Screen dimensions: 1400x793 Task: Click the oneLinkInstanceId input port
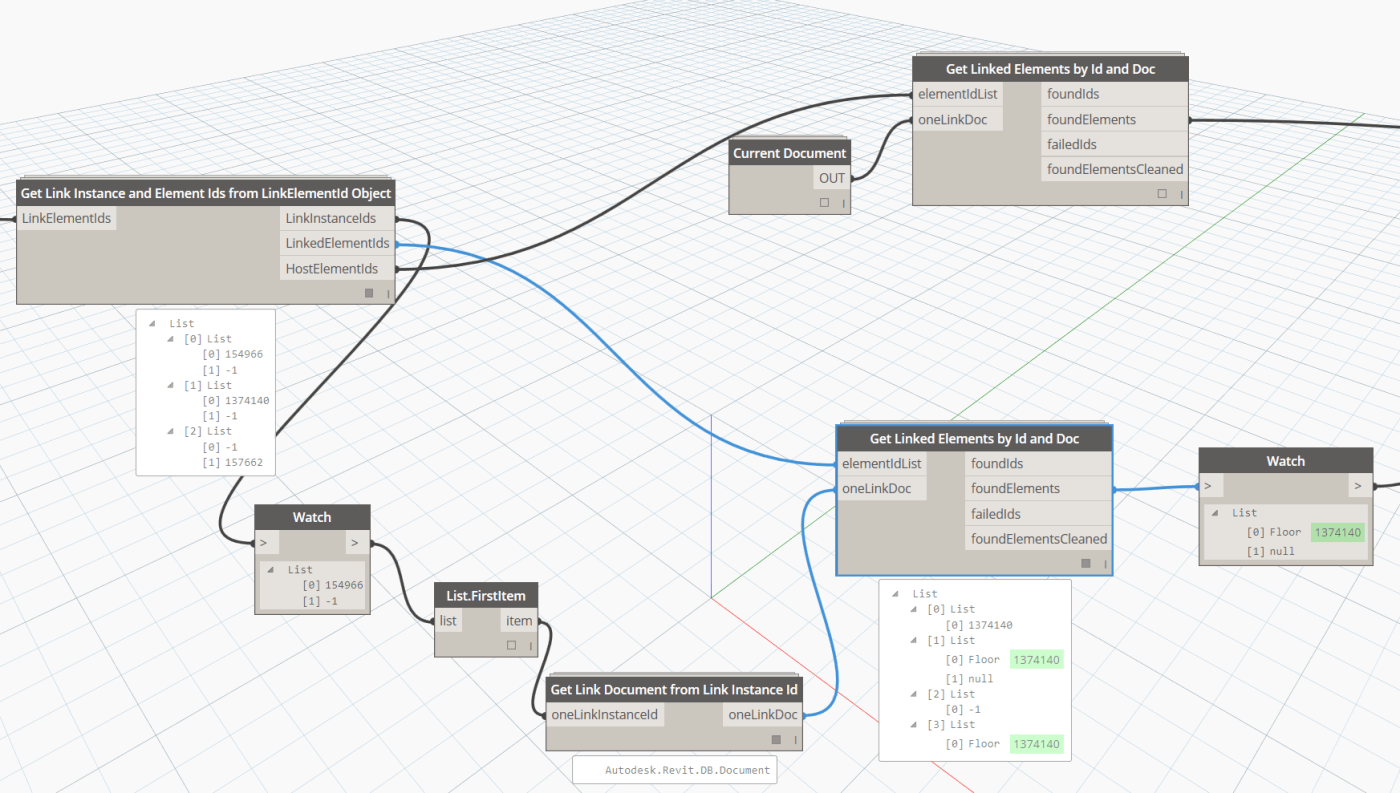point(605,715)
